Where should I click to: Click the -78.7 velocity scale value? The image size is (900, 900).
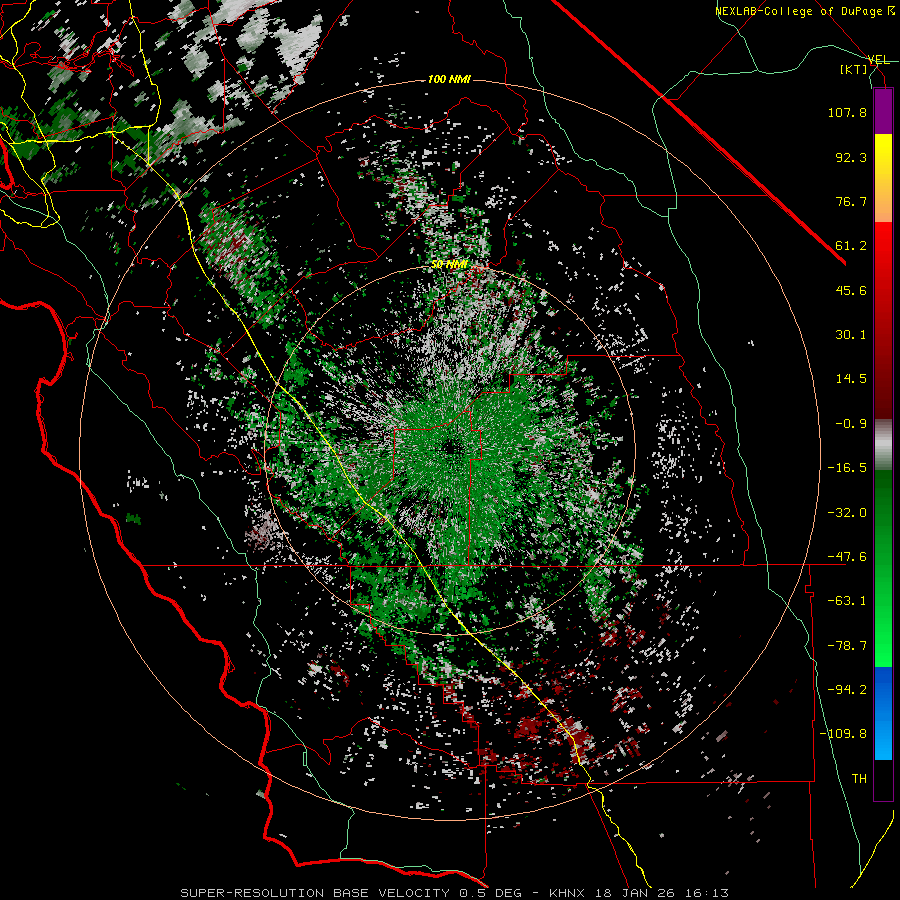pos(847,646)
